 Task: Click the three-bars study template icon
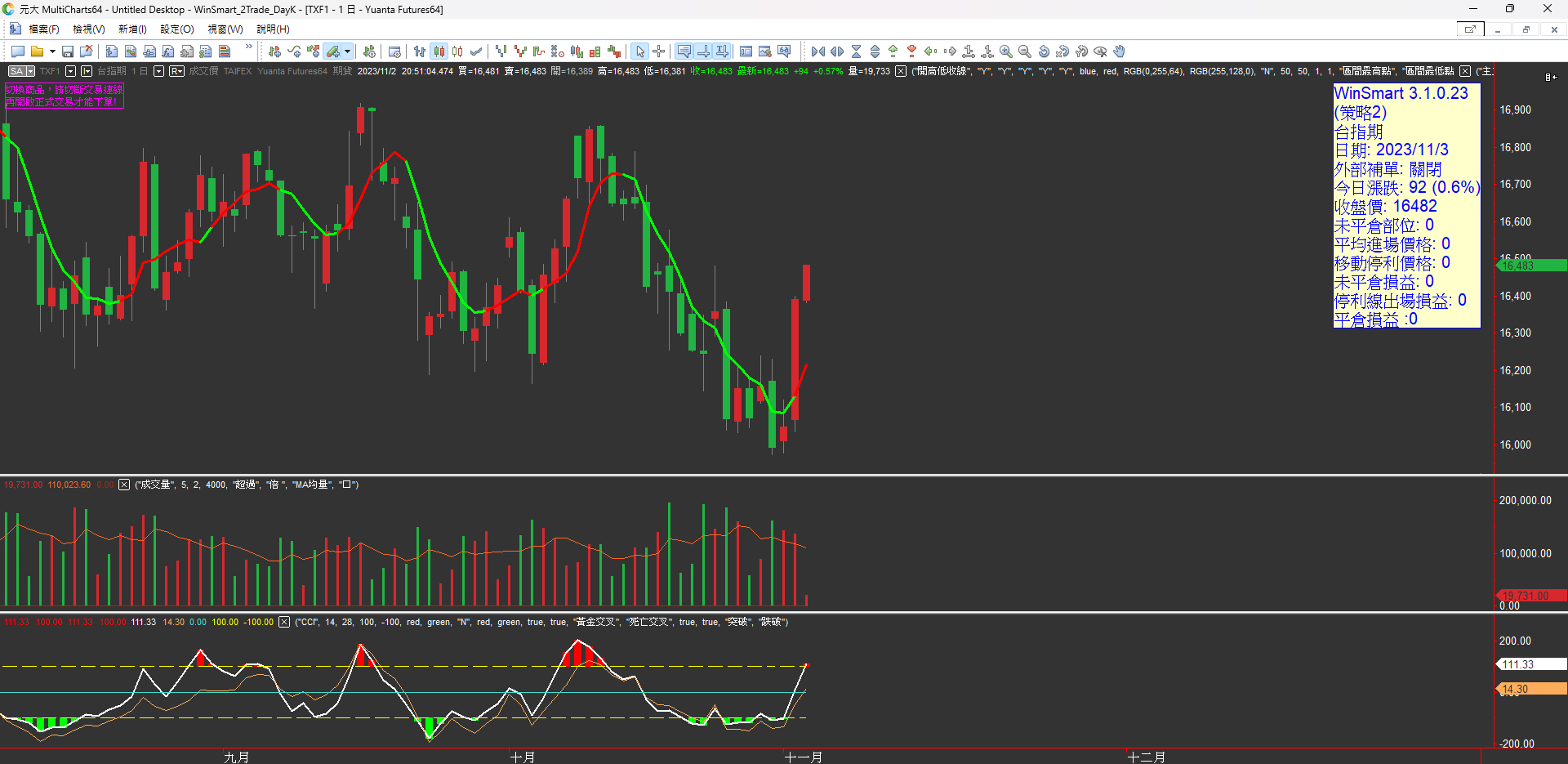[x=225, y=51]
